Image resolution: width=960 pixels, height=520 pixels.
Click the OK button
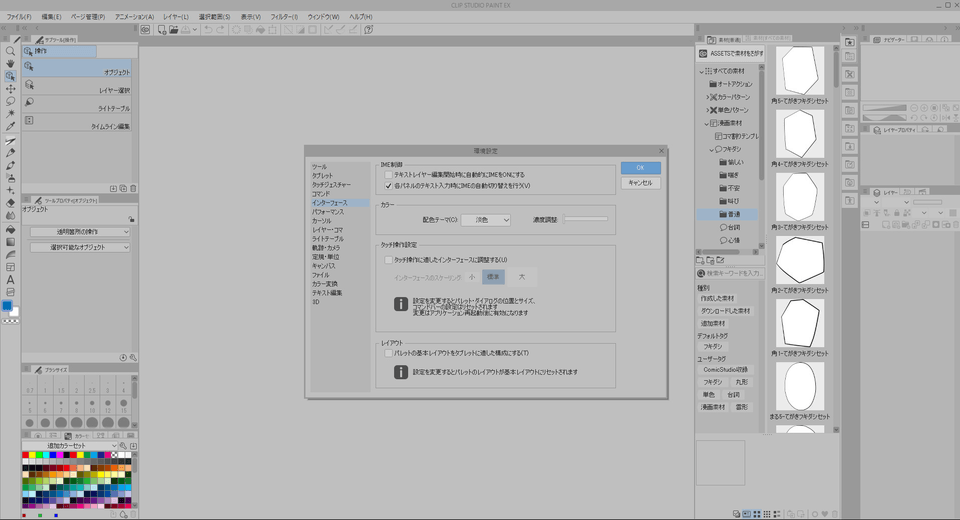coord(640,168)
